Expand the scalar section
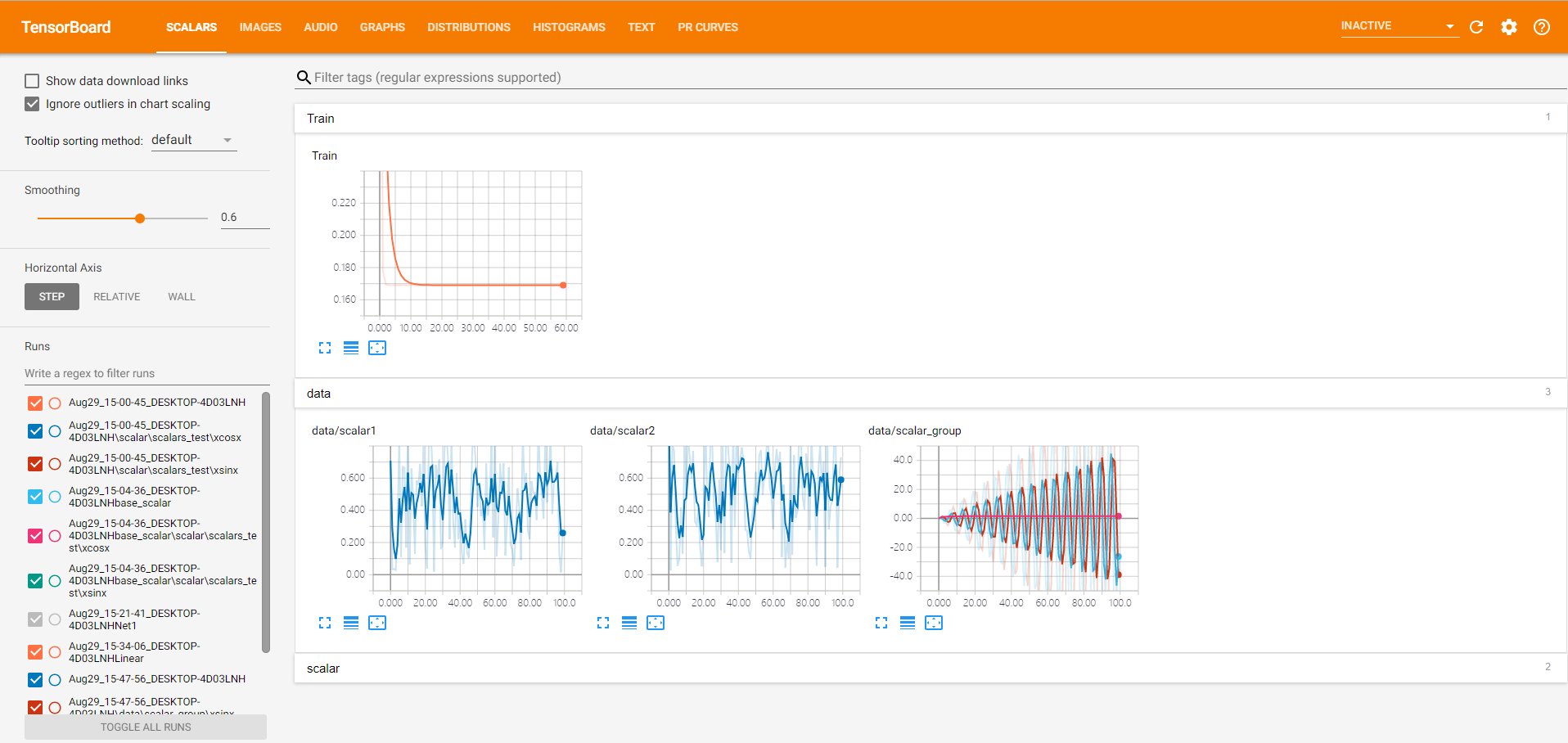Screen dimensions: 1568x743 click(x=323, y=669)
